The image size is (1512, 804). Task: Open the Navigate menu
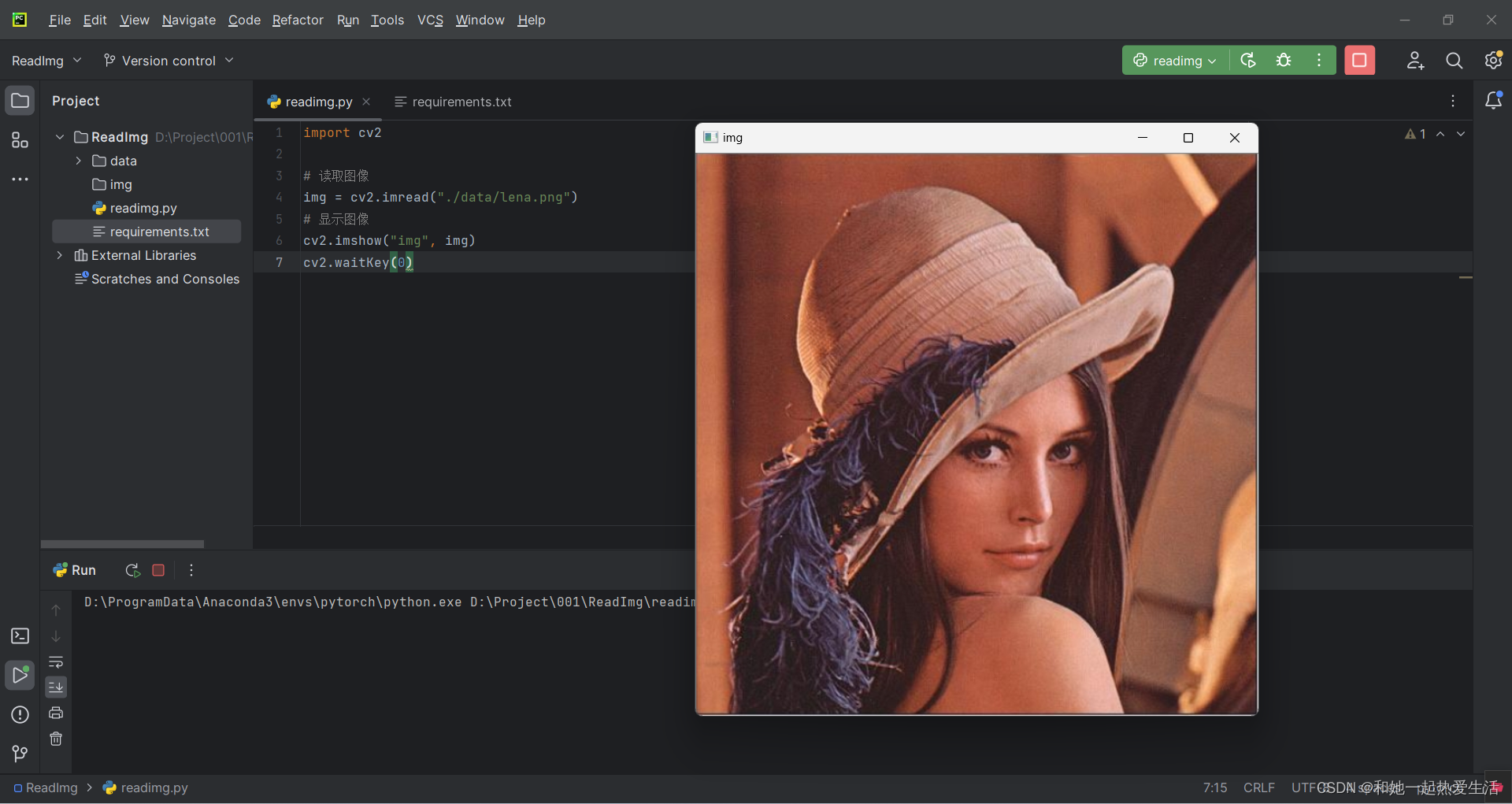(x=189, y=20)
